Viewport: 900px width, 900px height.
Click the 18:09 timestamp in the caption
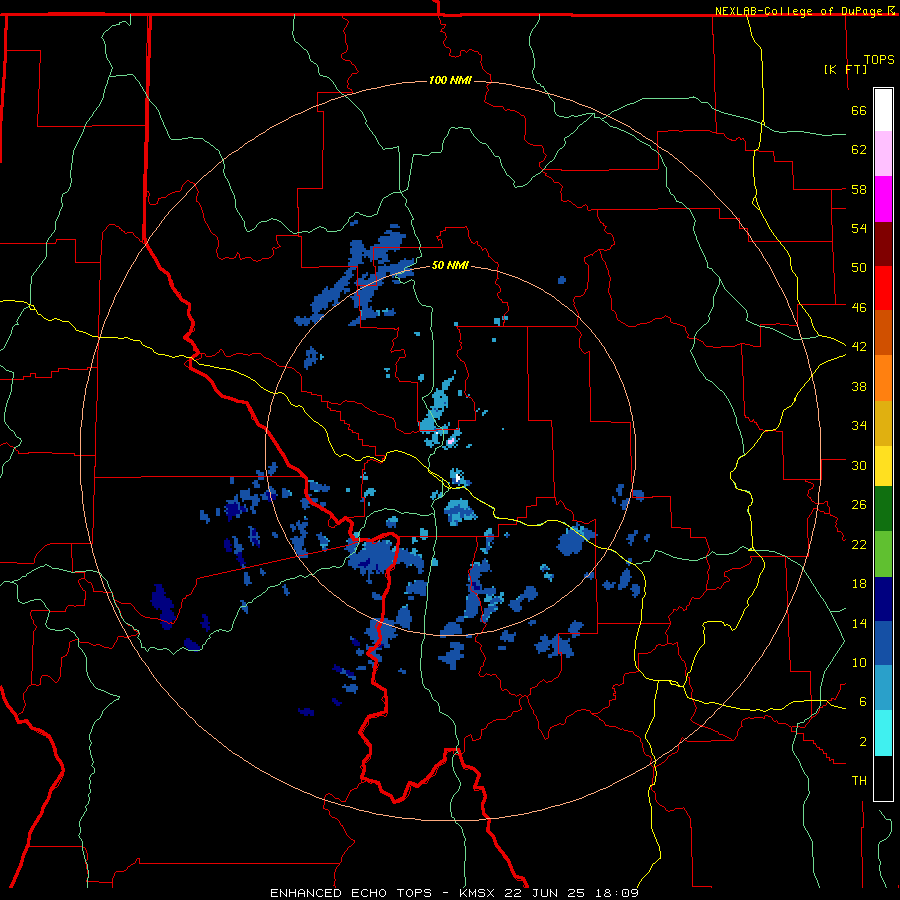coord(617,893)
